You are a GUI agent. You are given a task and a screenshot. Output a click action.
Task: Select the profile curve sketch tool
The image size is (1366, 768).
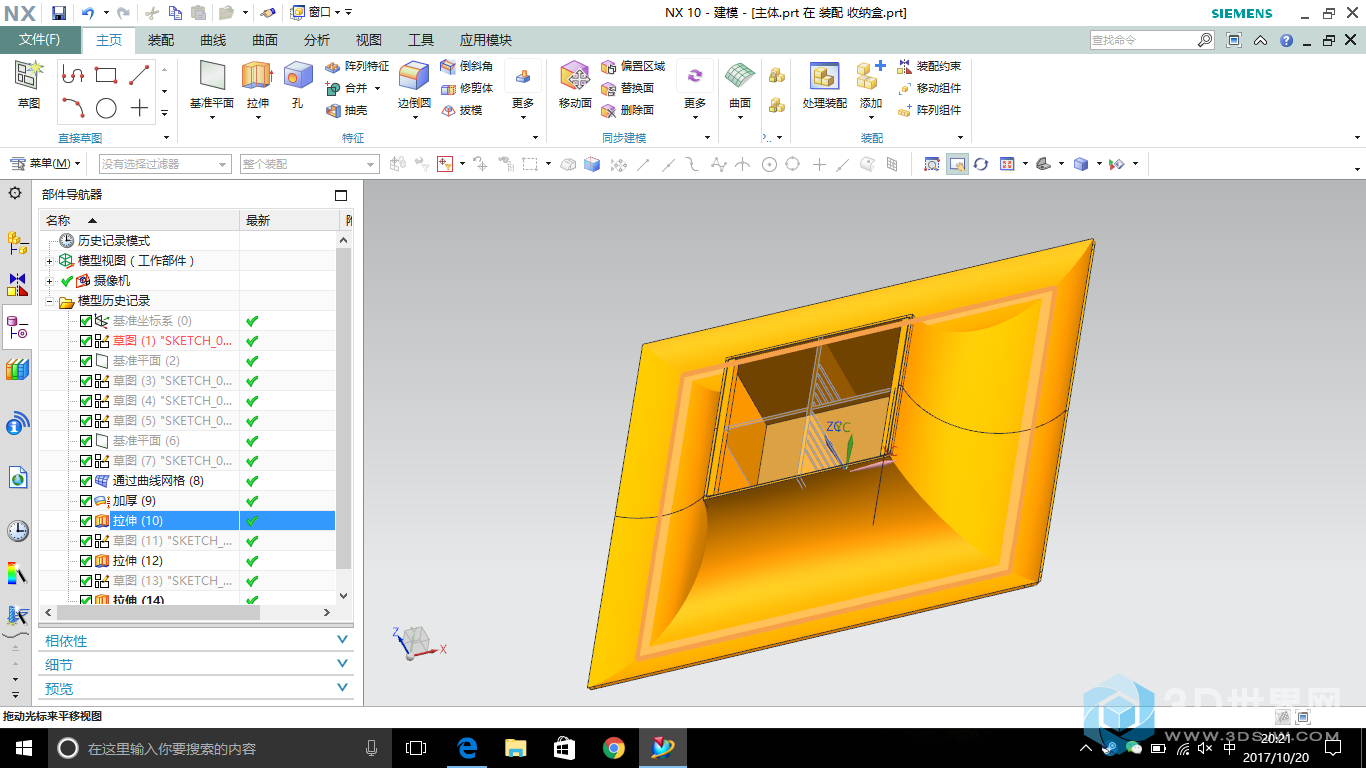pyautogui.click(x=72, y=75)
